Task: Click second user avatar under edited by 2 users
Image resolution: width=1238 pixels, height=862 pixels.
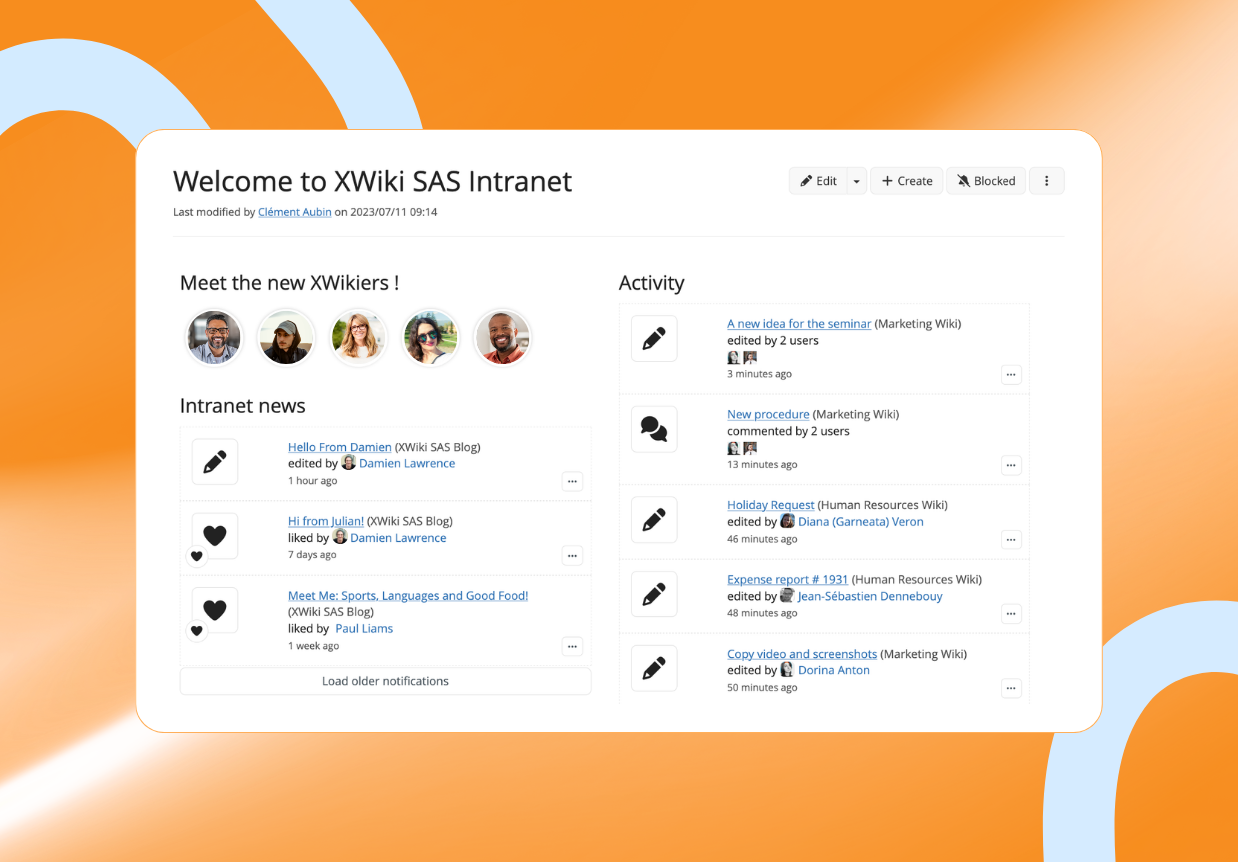Action: tap(750, 357)
